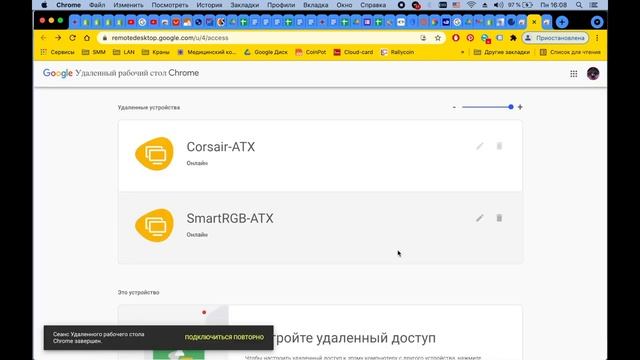Open Spotlight search magnifier
This screenshot has width=640, height=360.
click(579, 5)
